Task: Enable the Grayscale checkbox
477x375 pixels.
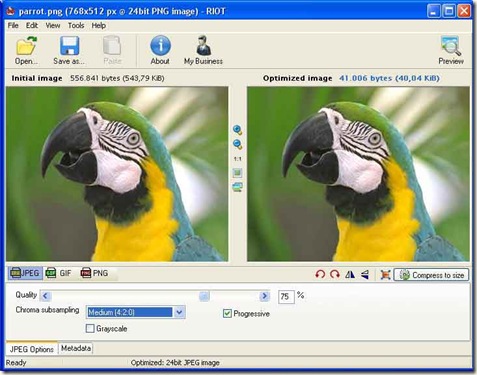Action: pos(90,328)
